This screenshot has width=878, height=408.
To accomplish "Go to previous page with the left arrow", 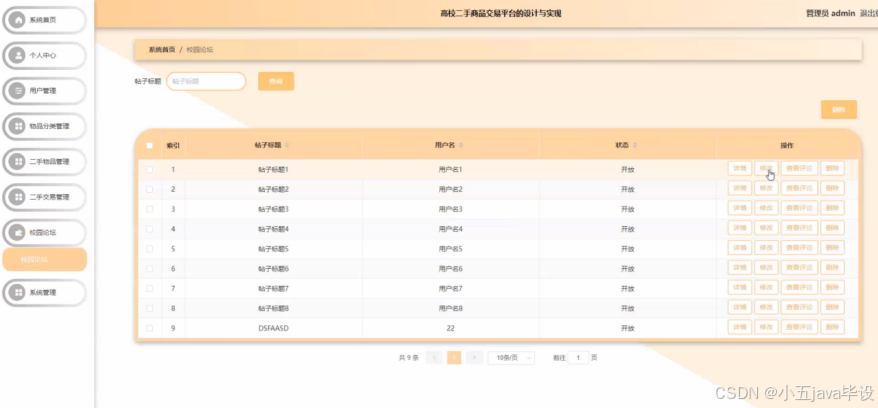I will (x=434, y=358).
